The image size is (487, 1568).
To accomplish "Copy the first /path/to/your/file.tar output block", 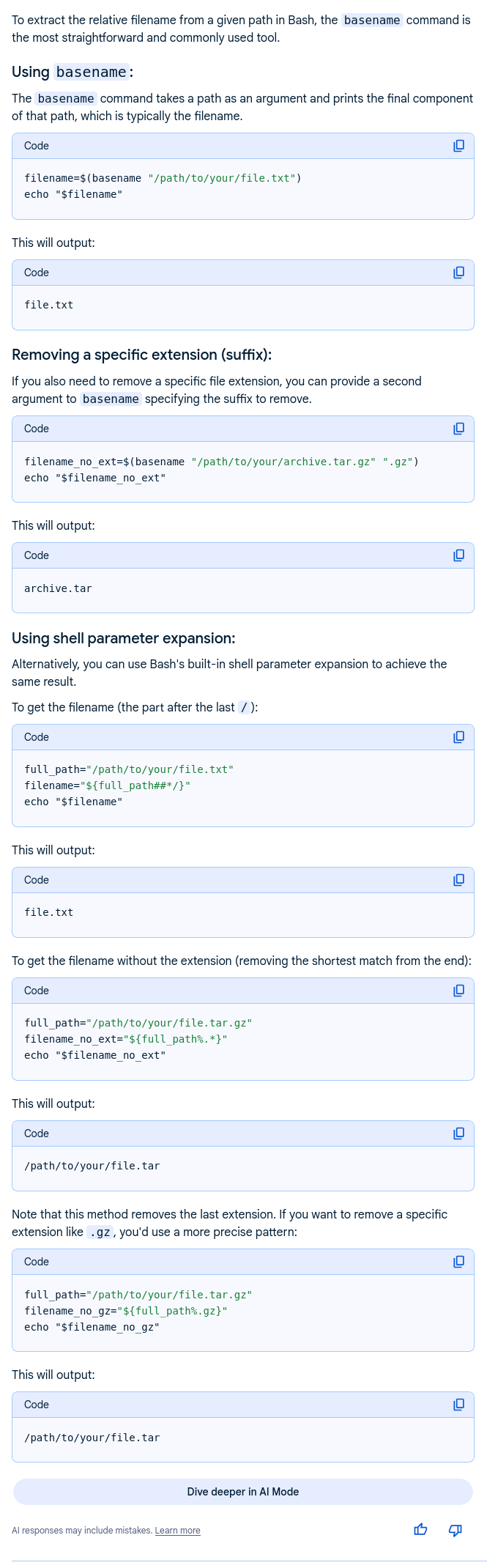I will [458, 1134].
